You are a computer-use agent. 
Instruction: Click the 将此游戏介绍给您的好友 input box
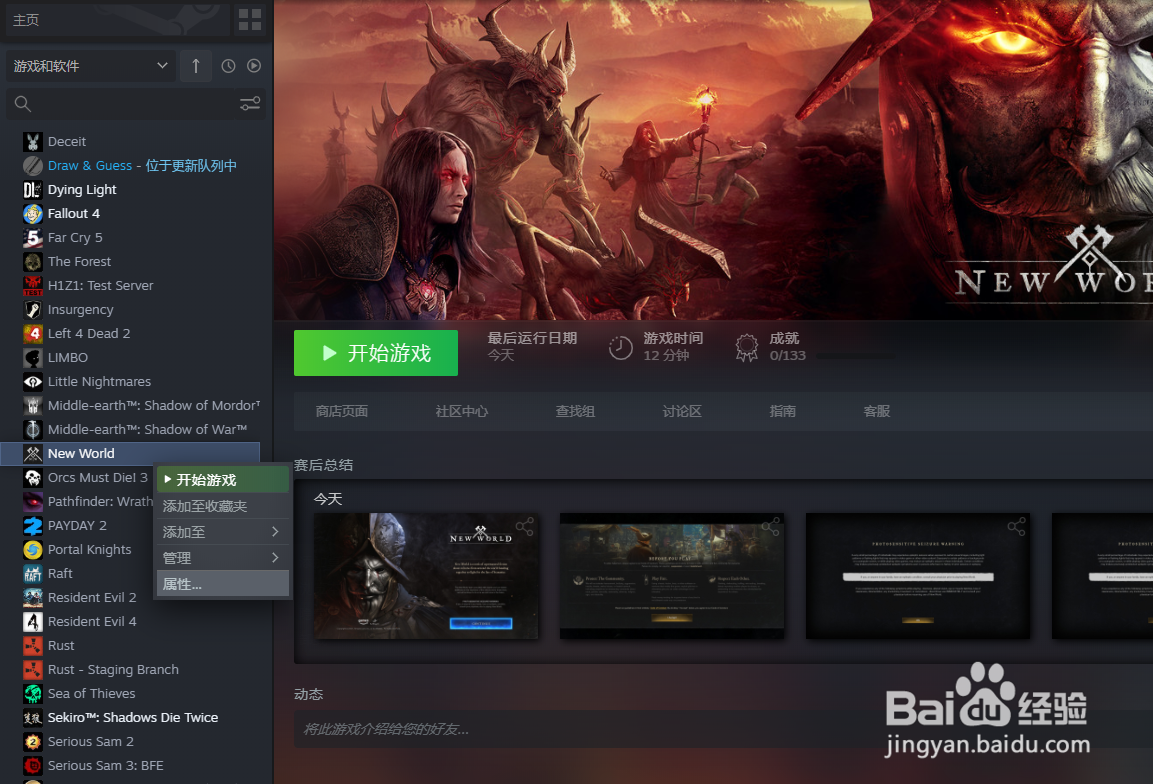(x=724, y=730)
